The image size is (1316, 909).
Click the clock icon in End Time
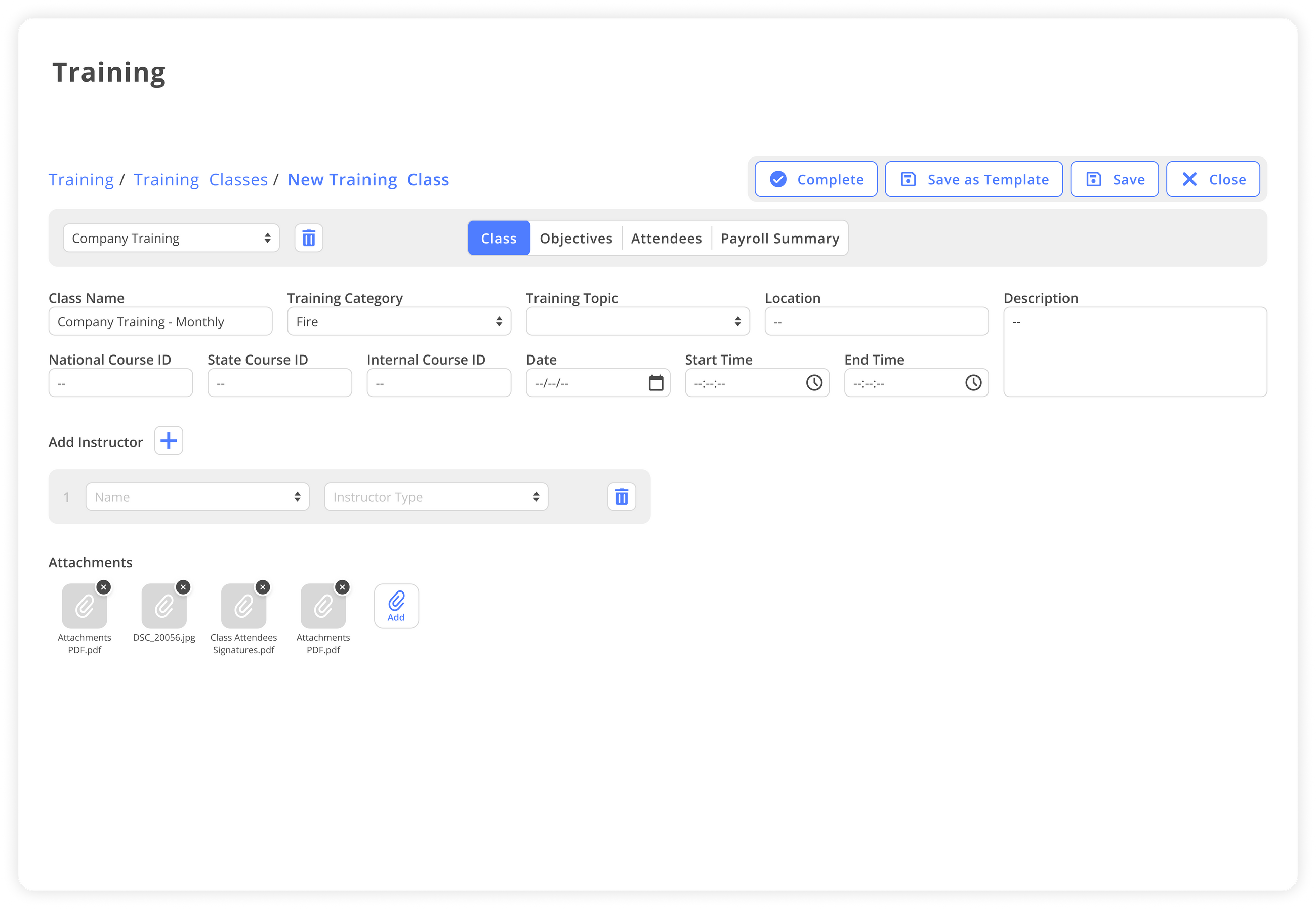[973, 383]
